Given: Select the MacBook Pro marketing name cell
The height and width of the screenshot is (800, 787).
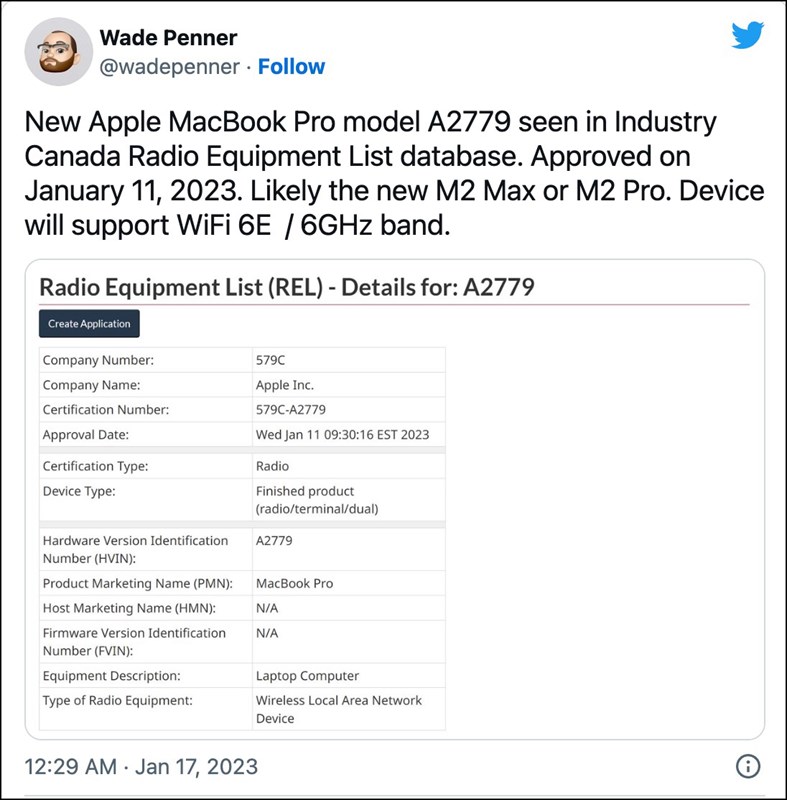Looking at the screenshot, I should point(349,583).
